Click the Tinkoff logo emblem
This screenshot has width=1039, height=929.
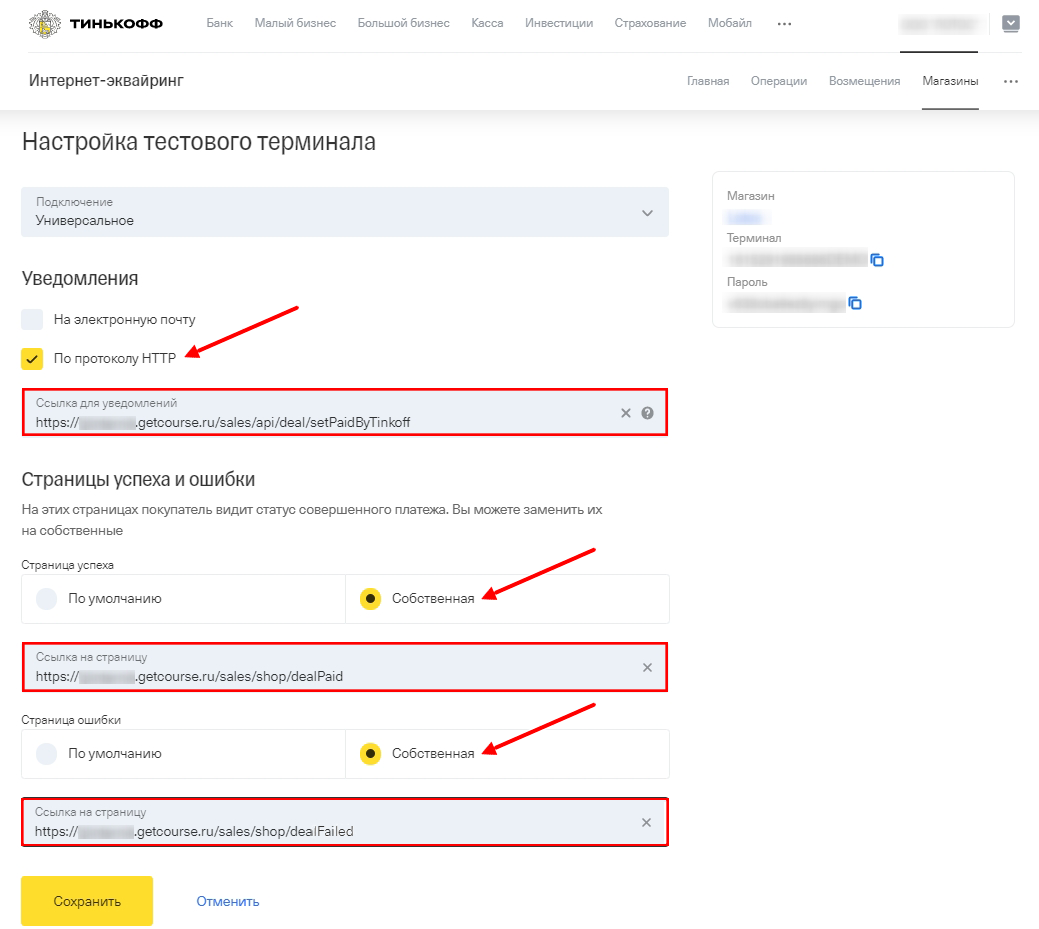coord(44,24)
